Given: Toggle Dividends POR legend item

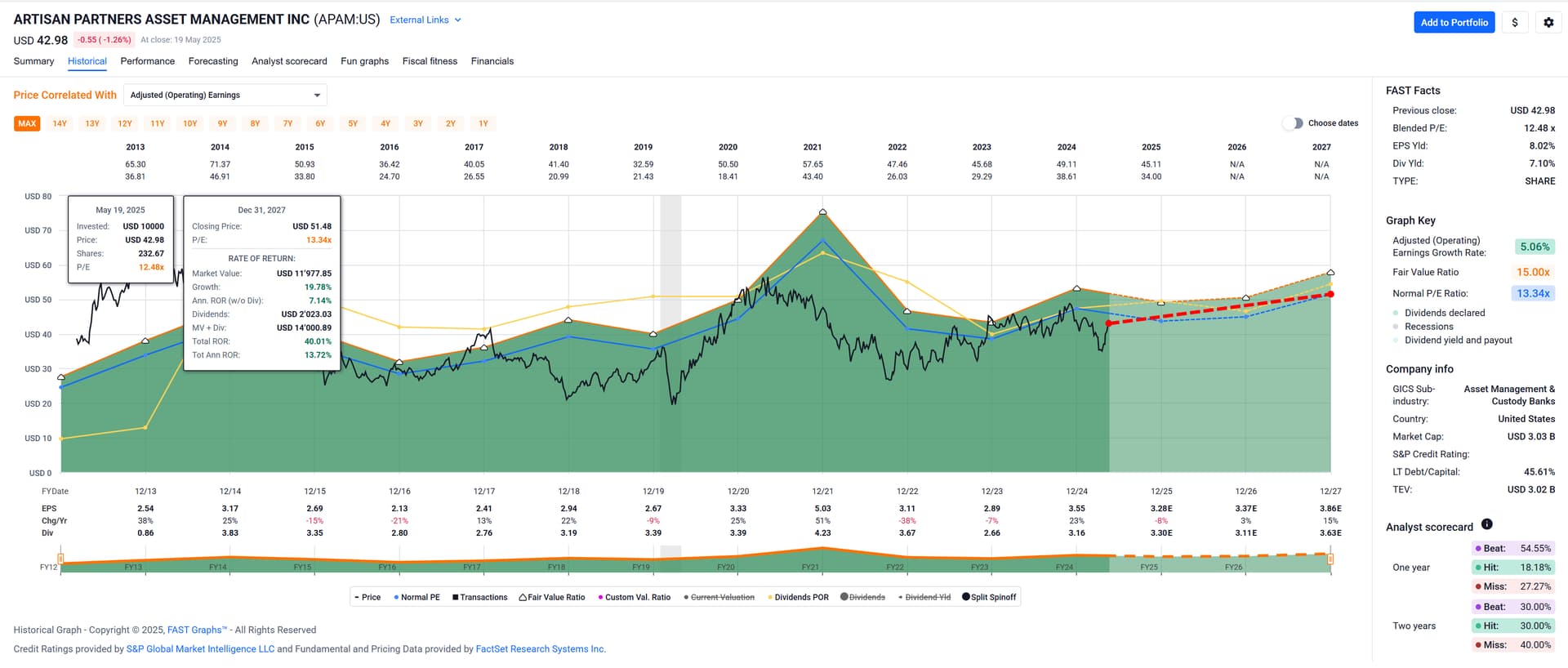Looking at the screenshot, I should click(798, 597).
